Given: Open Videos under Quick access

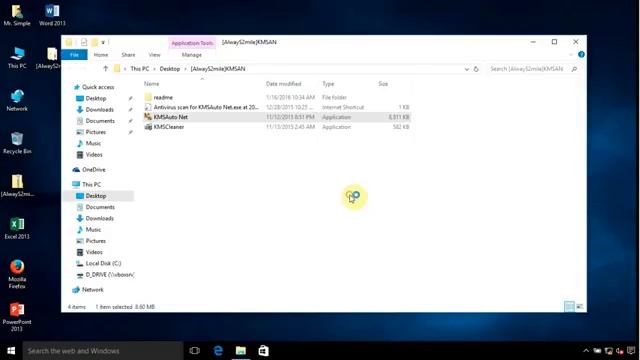Looking at the screenshot, I should tap(94, 155).
